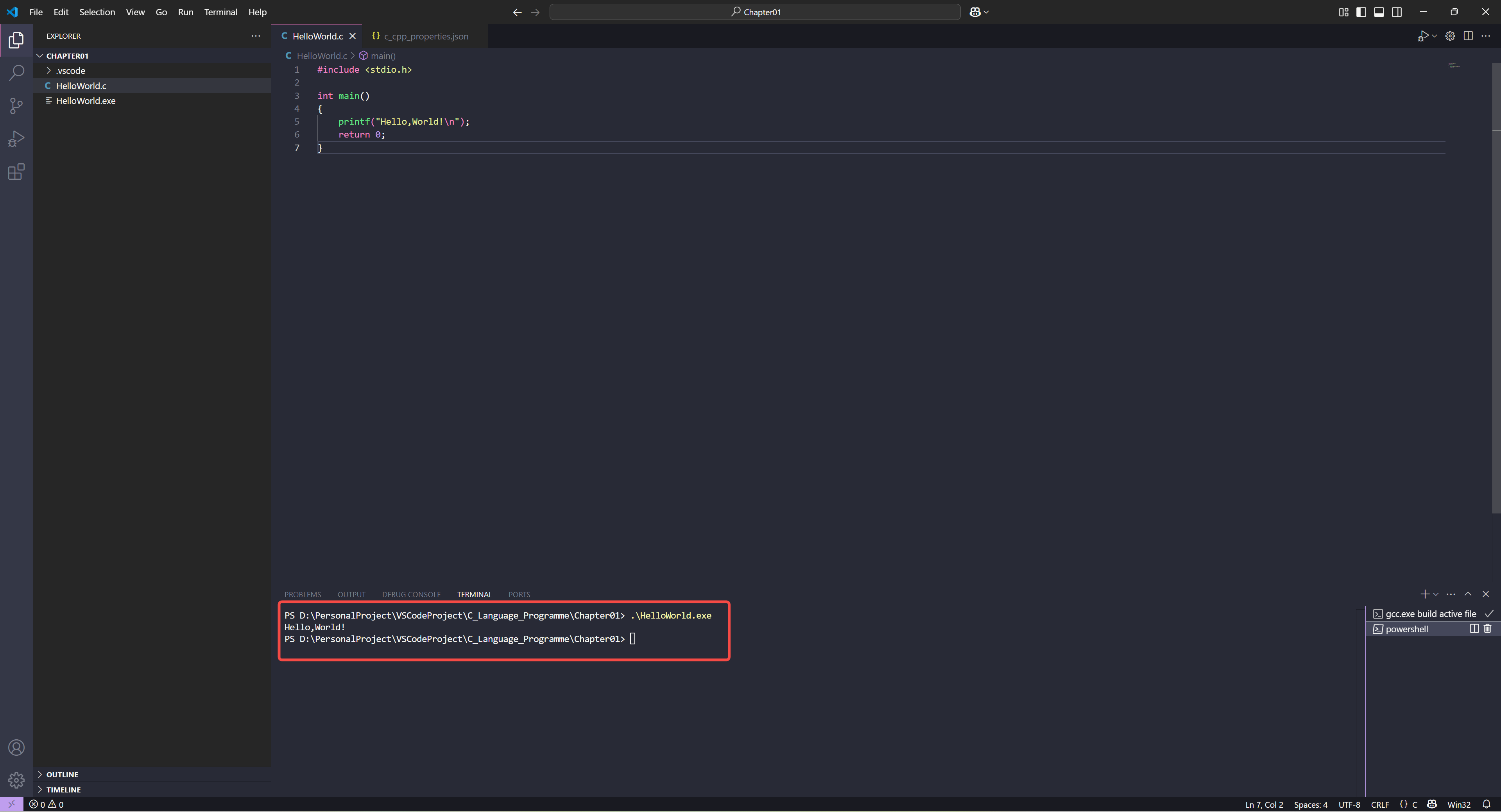Toggle the primary side bar visibility
Image resolution: width=1501 pixels, height=812 pixels.
coord(1361,12)
